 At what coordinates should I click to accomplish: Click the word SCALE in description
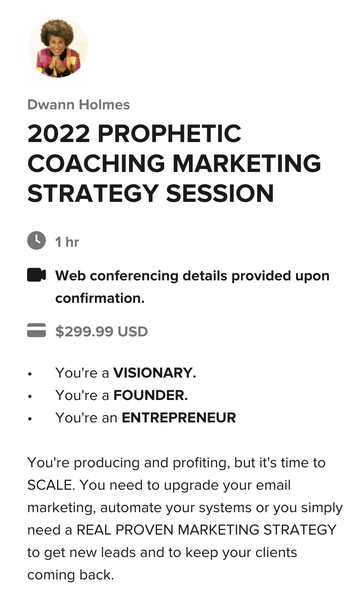(49, 485)
